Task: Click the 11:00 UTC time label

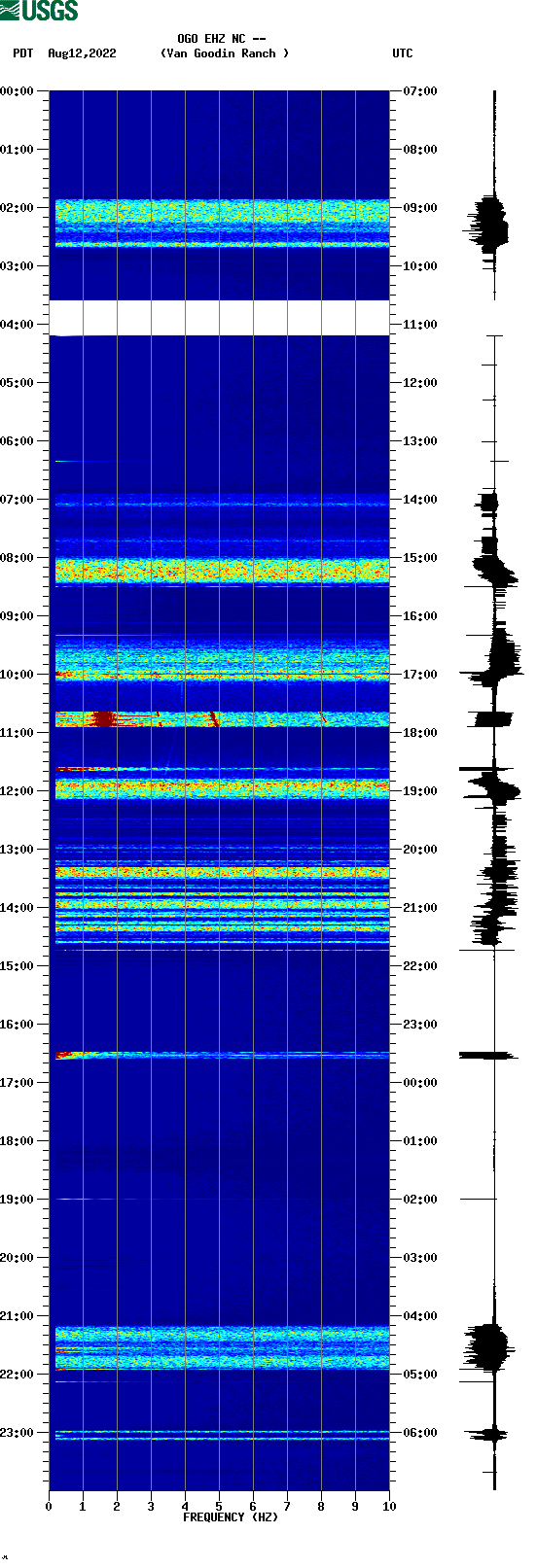Action: (420, 325)
